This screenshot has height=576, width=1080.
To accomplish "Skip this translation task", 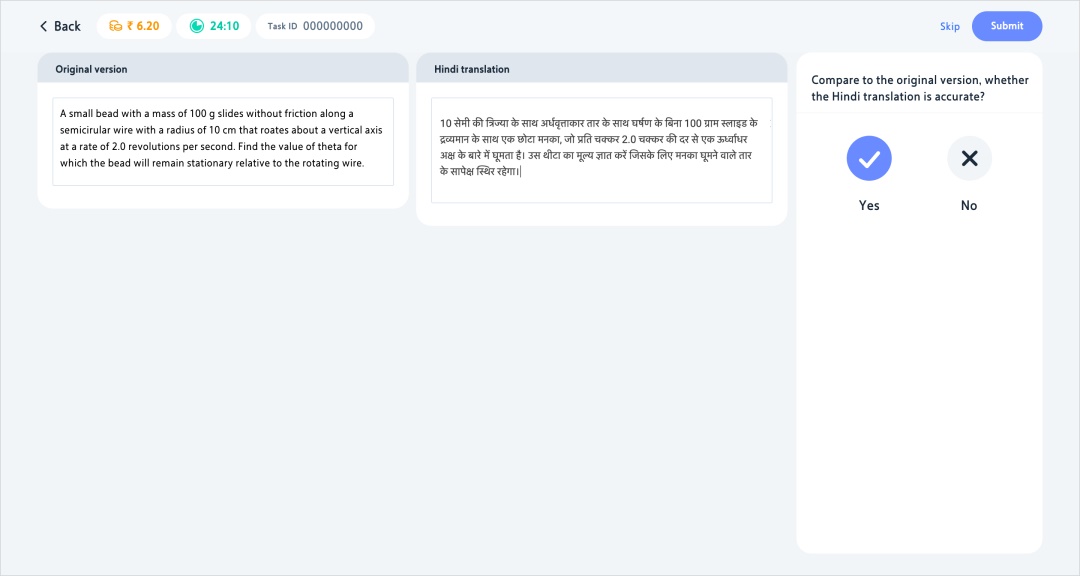I will coord(949,26).
